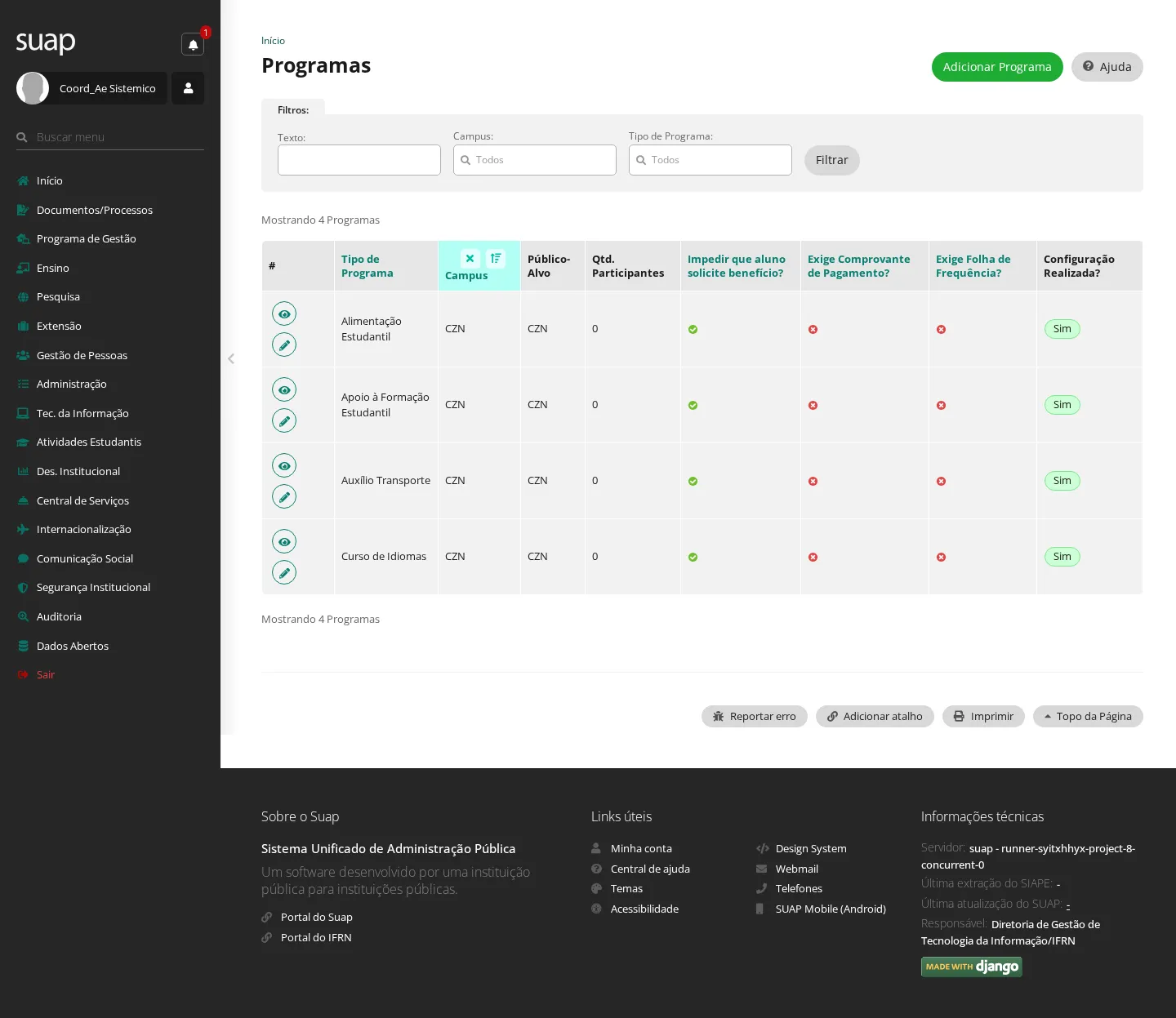Collapse the sidebar with the arrow handle
This screenshot has height=1018, width=1176.
pyautogui.click(x=231, y=358)
